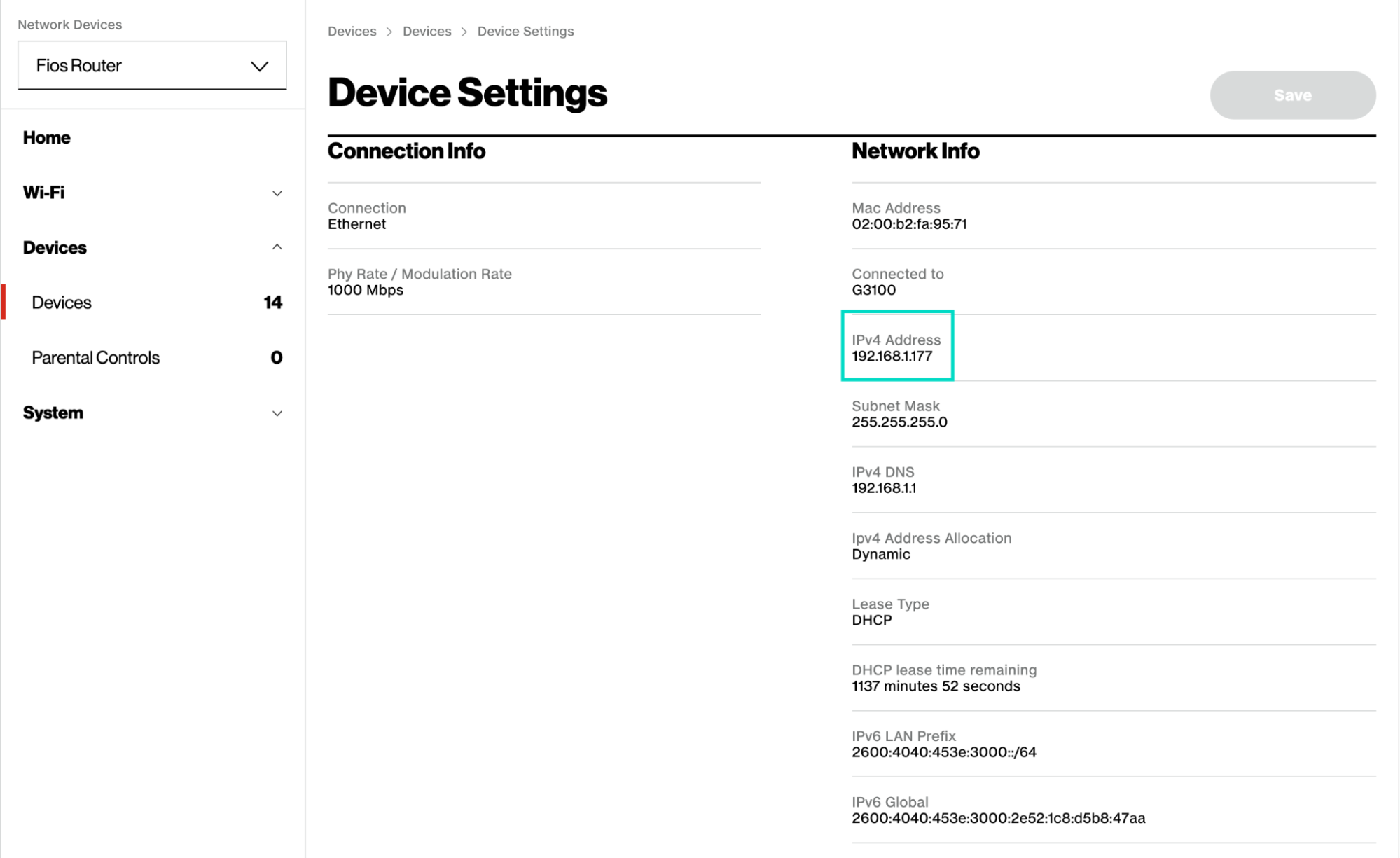The width and height of the screenshot is (1400, 858).
Task: Expand the Wi-Fi sidebar section
Action: tap(152, 193)
